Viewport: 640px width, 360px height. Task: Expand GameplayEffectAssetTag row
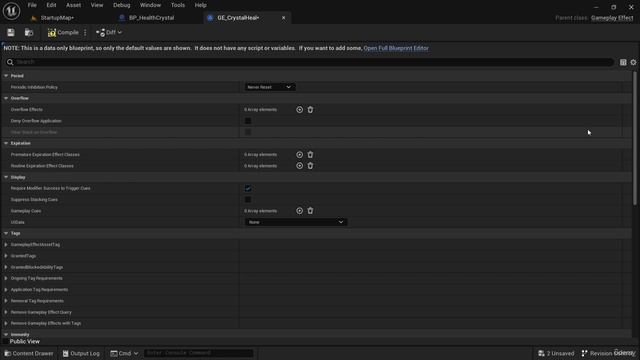click(6, 244)
